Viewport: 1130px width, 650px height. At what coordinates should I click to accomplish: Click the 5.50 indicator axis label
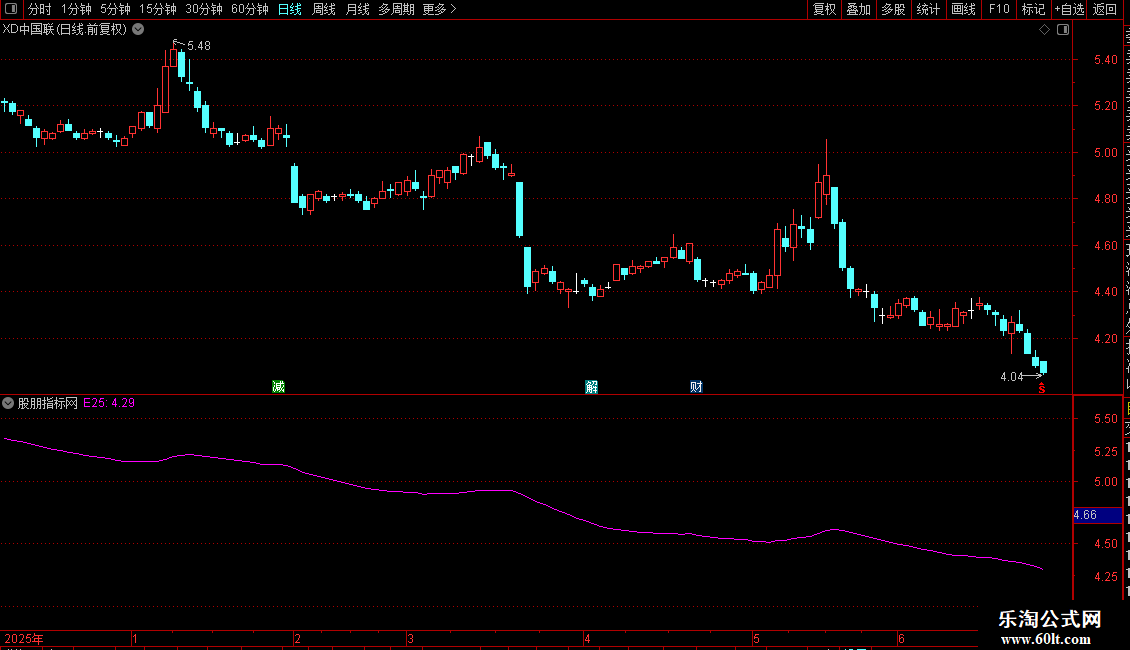point(1105,419)
